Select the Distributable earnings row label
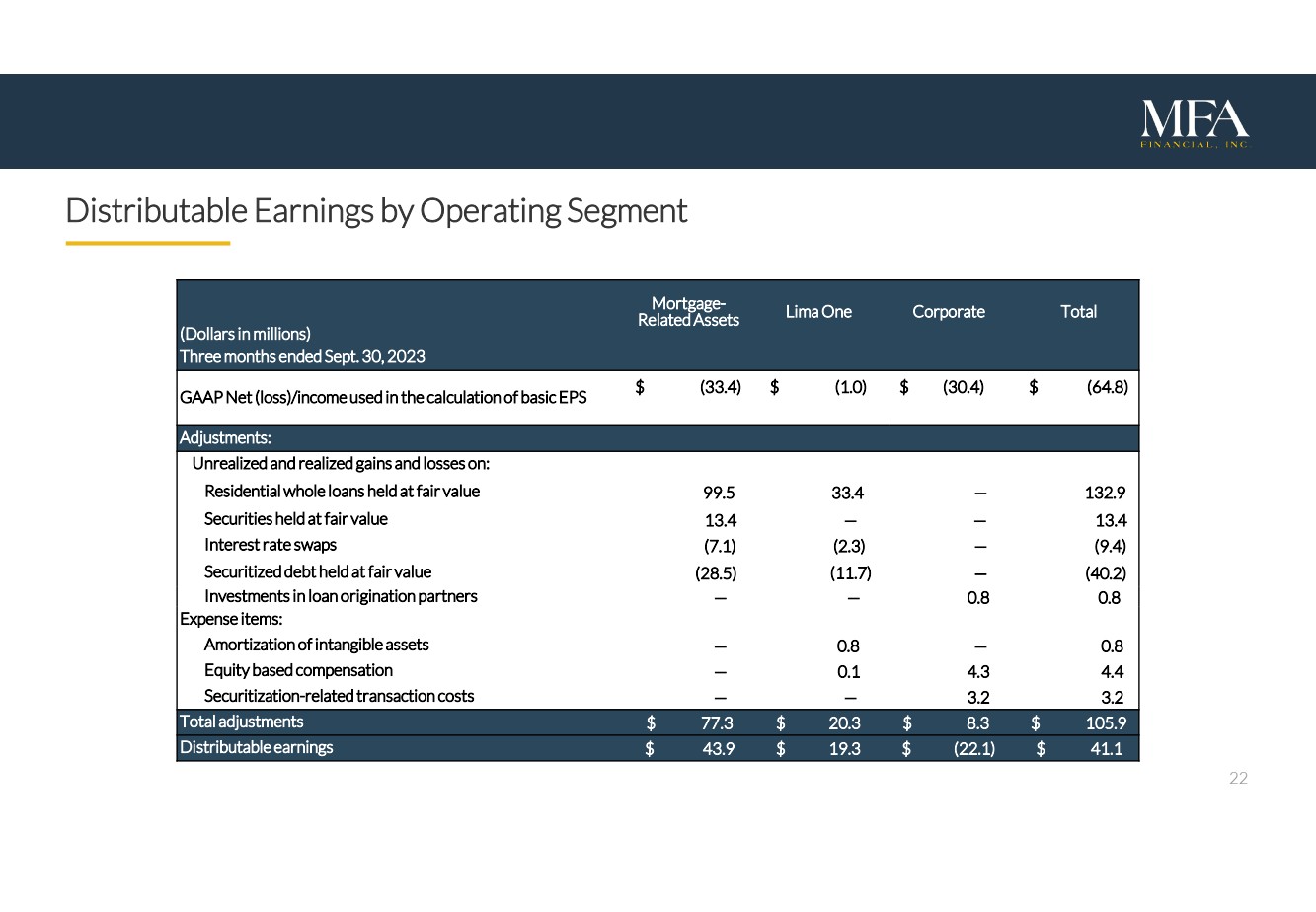The image size is (1316, 912). coord(256,748)
